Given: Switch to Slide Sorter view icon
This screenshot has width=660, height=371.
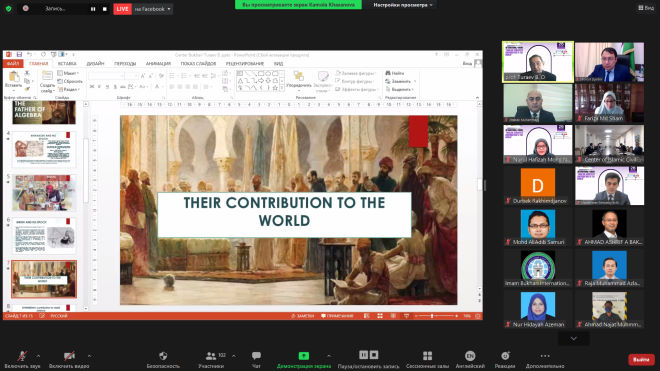Looking at the screenshot, I should point(380,316).
